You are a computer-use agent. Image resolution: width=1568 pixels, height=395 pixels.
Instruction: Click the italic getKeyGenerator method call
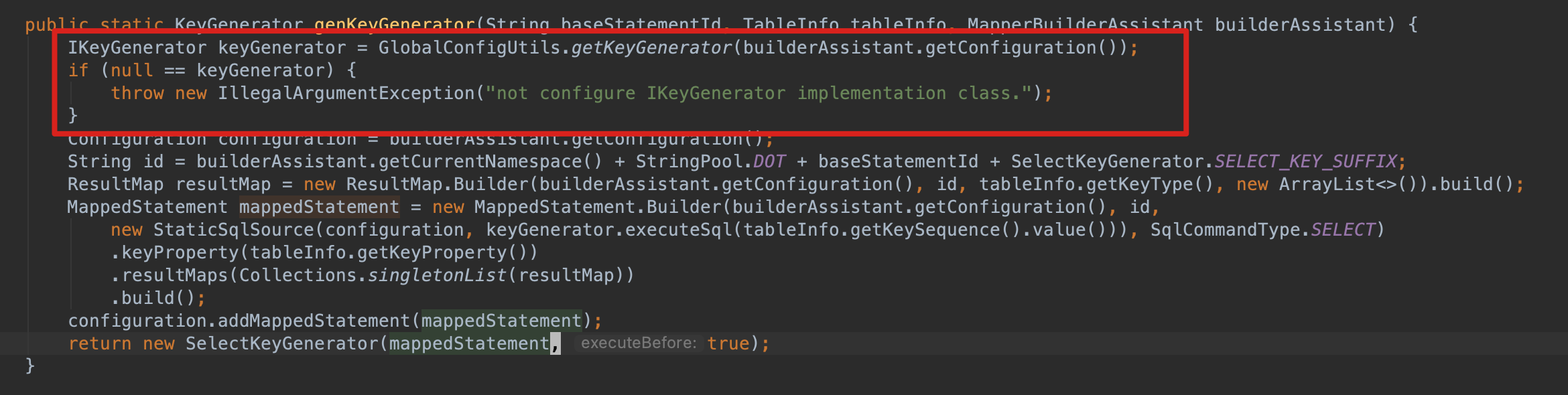click(x=651, y=48)
